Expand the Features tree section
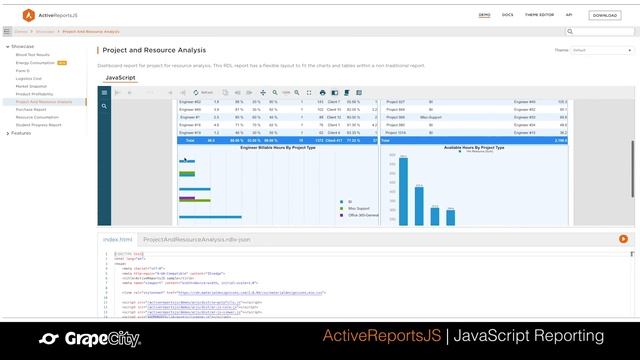The width and height of the screenshot is (640, 360). 7,133
